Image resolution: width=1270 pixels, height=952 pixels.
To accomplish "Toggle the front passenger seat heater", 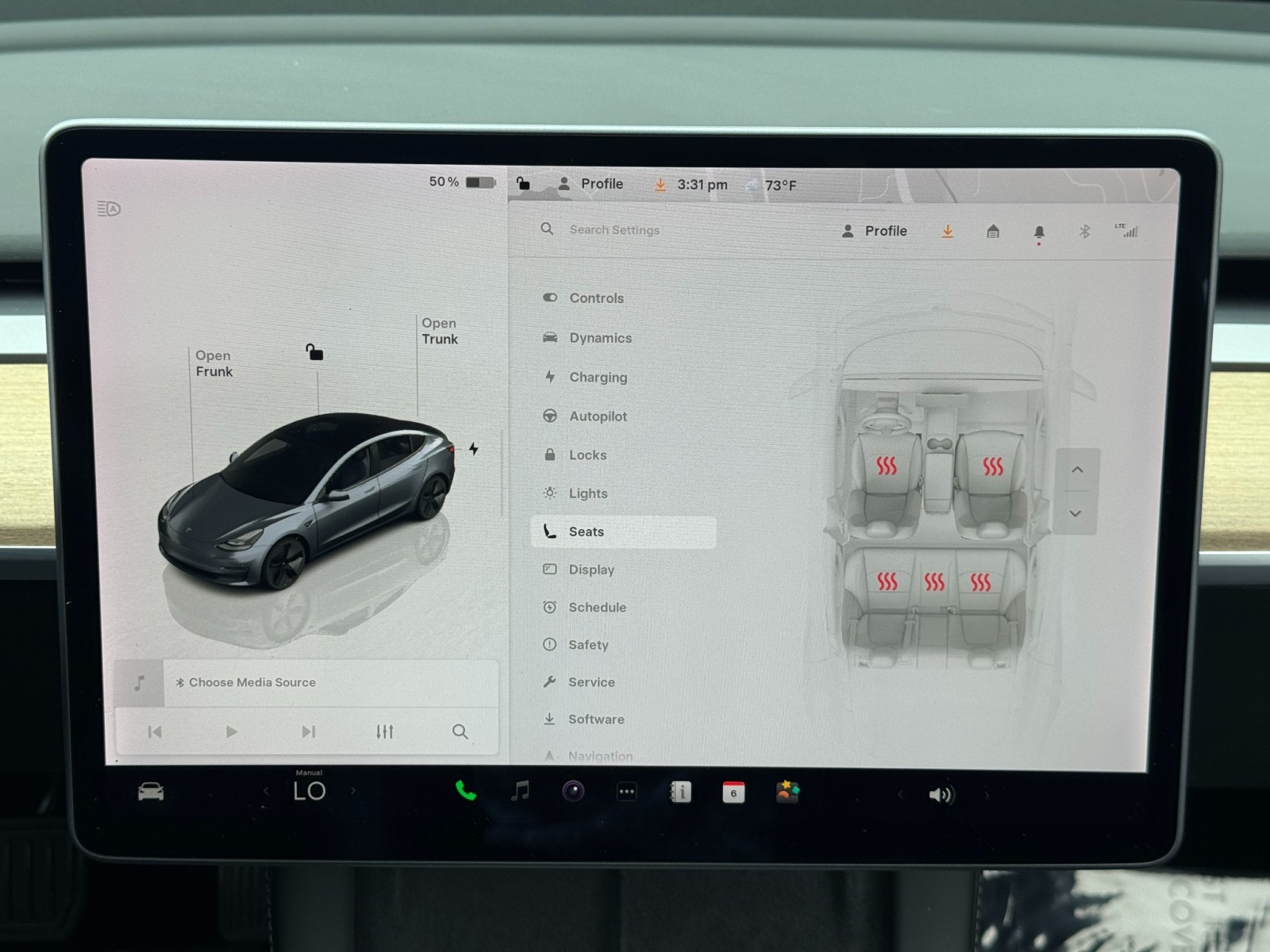I will [992, 466].
